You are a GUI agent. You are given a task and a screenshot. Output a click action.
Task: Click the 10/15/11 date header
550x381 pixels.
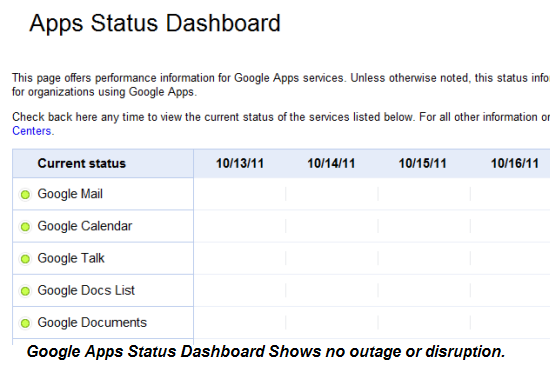tap(423, 163)
